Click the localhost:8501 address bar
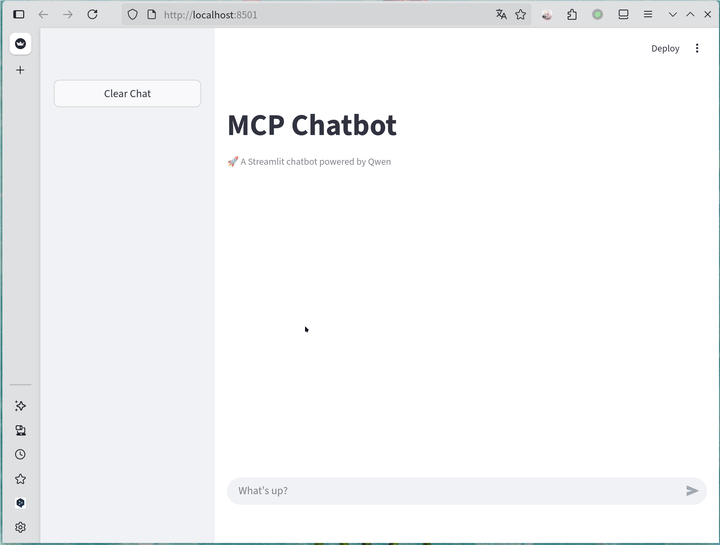The height and width of the screenshot is (545, 720). point(326,15)
